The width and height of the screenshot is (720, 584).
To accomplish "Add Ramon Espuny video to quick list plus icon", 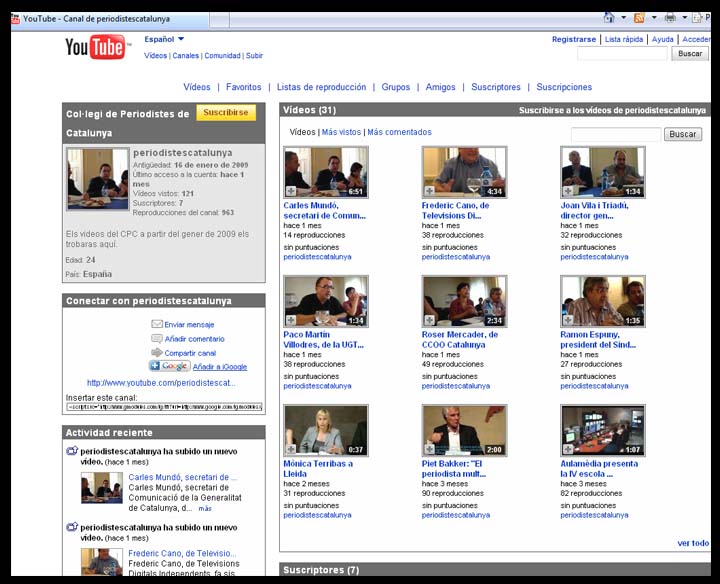I will [x=568, y=320].
